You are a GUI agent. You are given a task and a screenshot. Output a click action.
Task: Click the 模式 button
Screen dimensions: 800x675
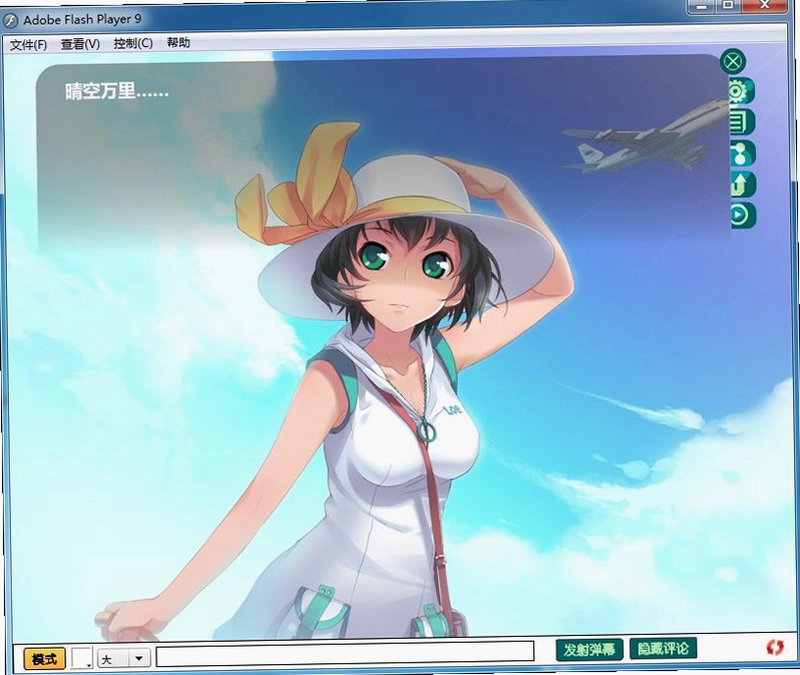(x=44, y=659)
